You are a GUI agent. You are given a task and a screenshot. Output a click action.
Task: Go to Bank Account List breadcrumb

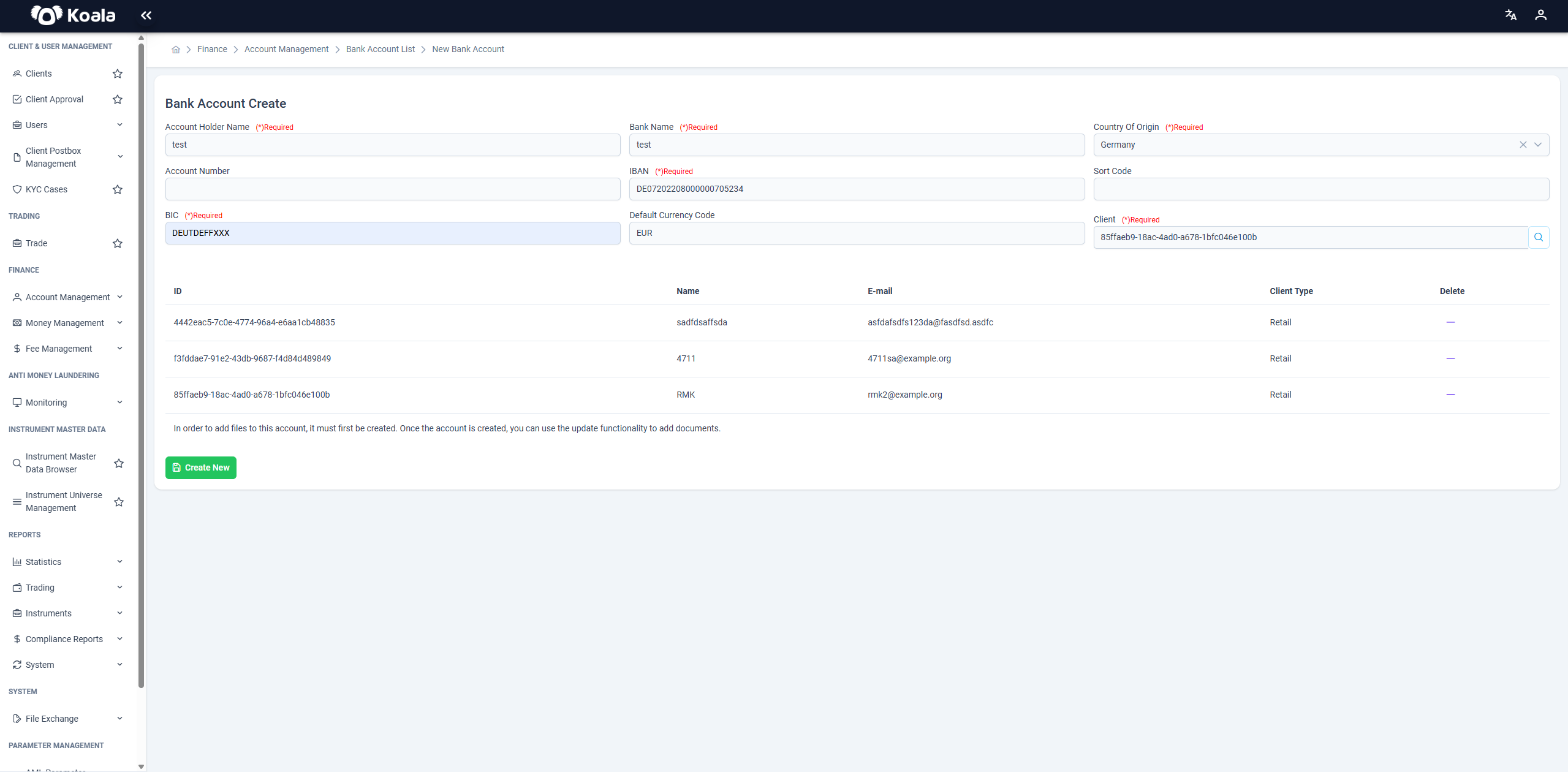pos(380,49)
